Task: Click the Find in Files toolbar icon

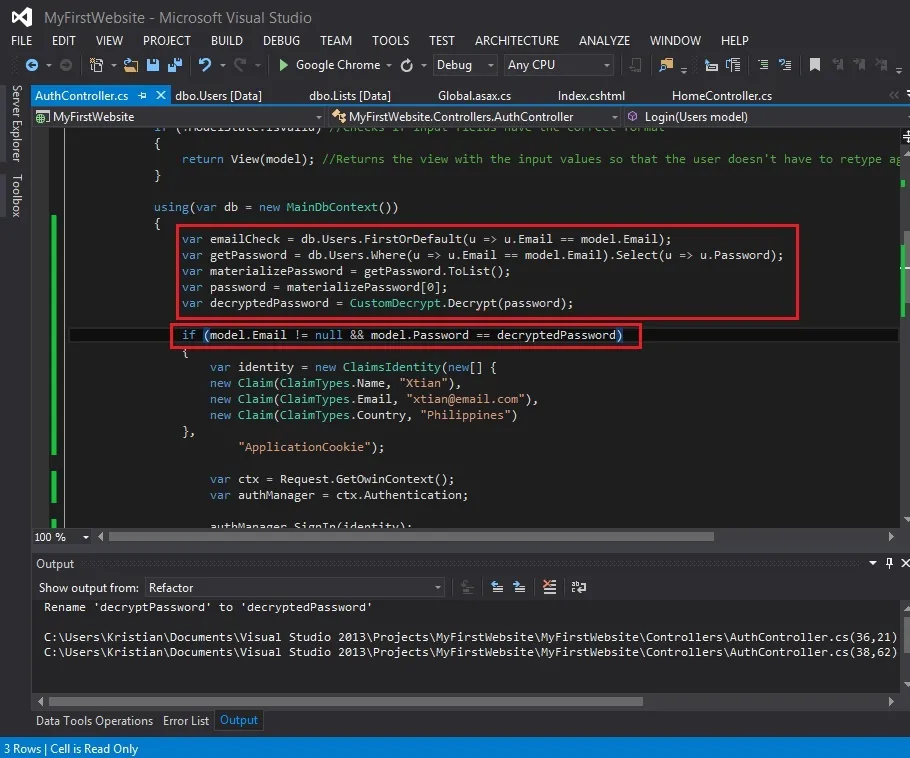Action: [x=666, y=65]
